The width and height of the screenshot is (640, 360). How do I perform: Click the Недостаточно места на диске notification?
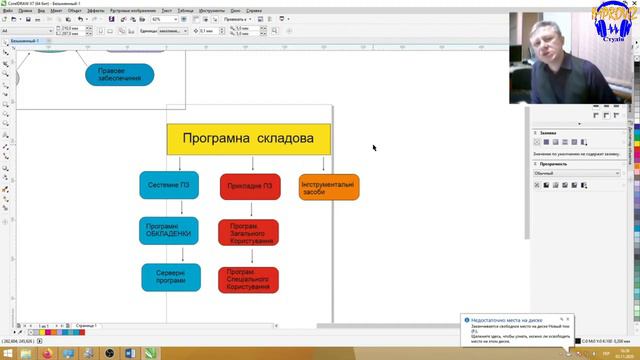point(517,330)
